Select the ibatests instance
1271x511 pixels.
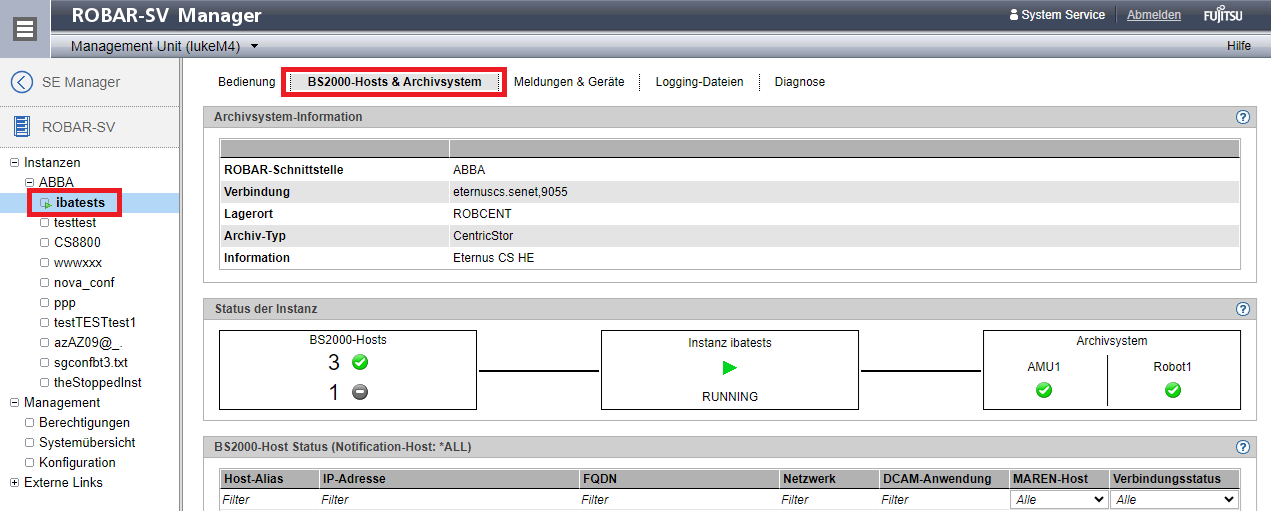point(80,203)
